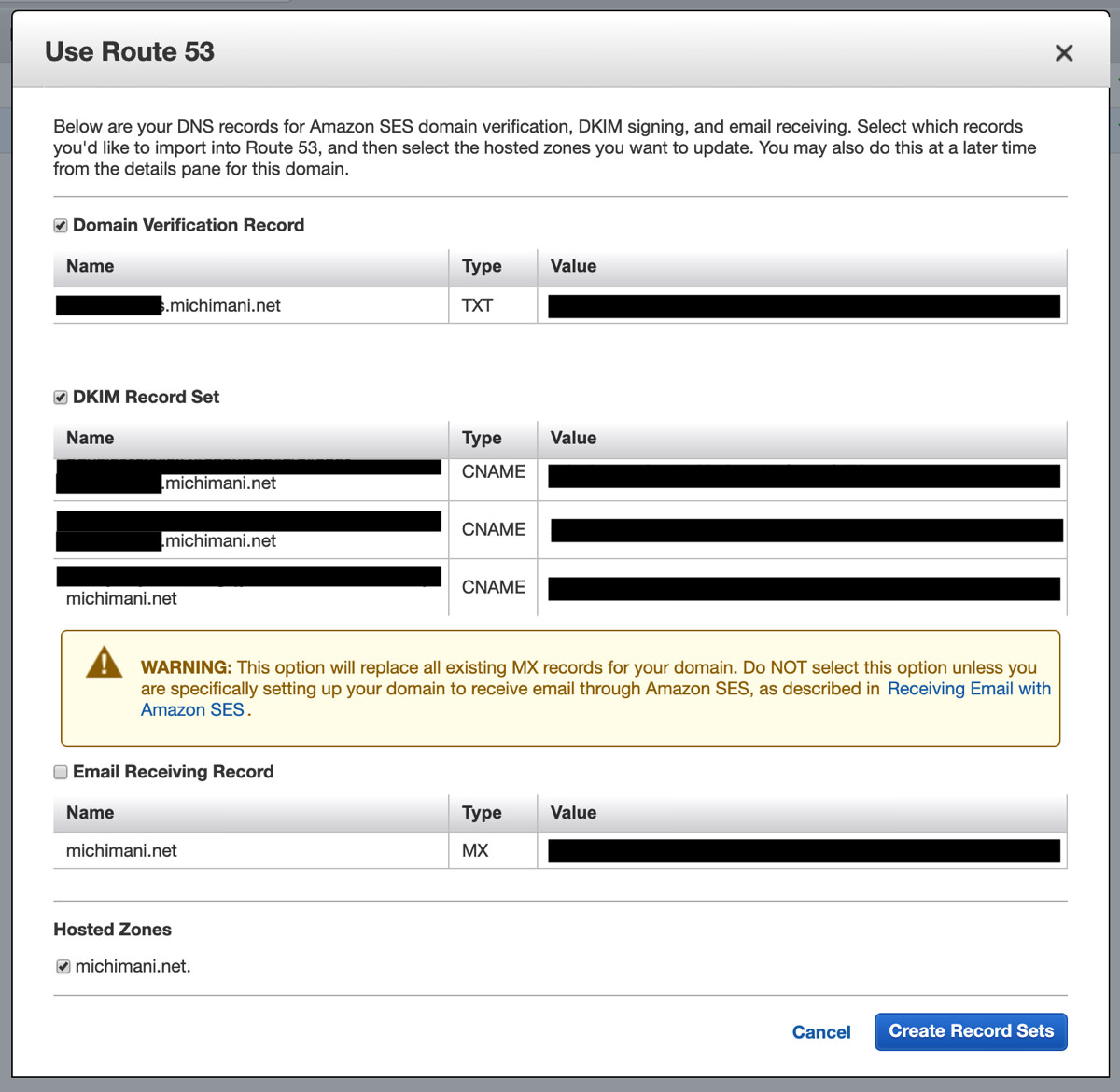
Task: Click the Use Route 53 dialog title
Action: click(x=129, y=52)
